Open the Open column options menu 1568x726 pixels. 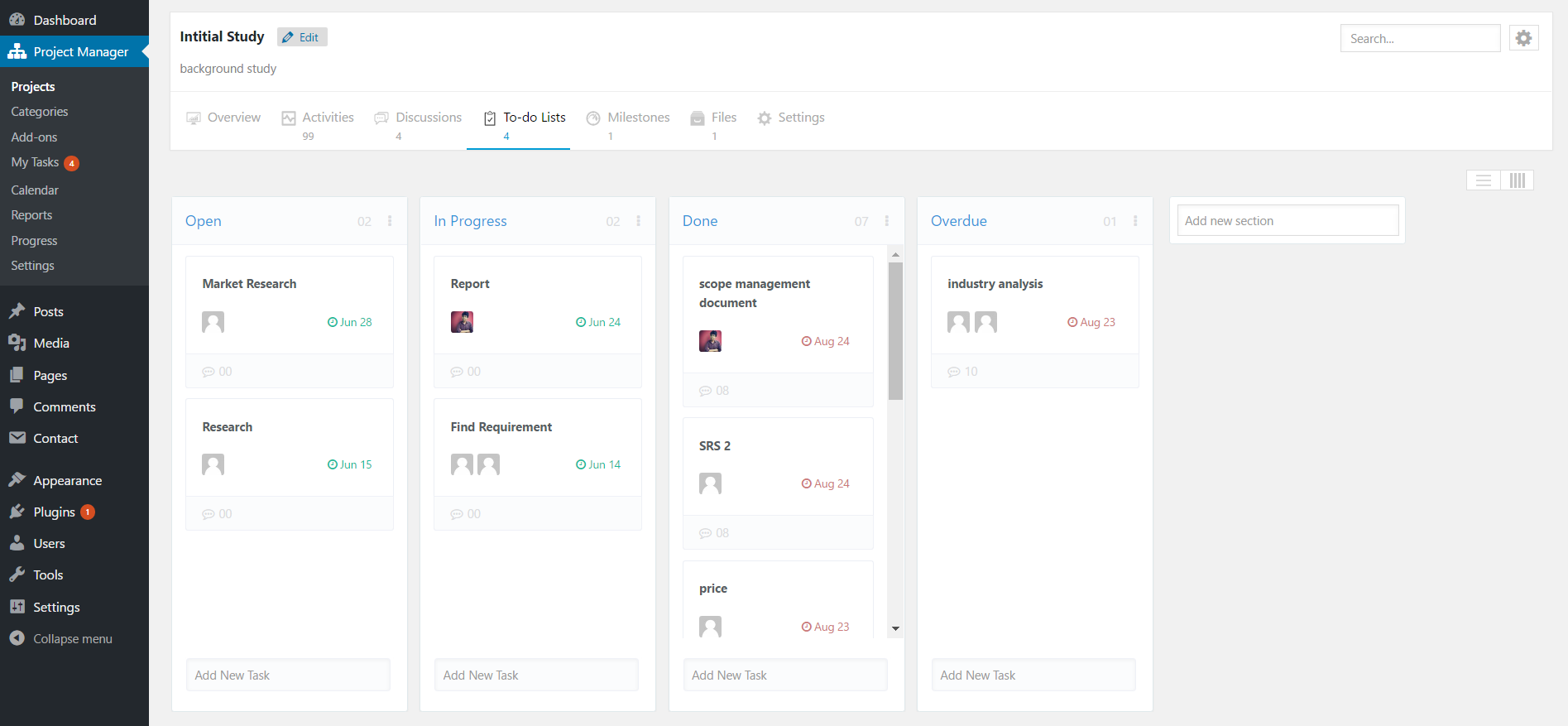pyautogui.click(x=390, y=221)
